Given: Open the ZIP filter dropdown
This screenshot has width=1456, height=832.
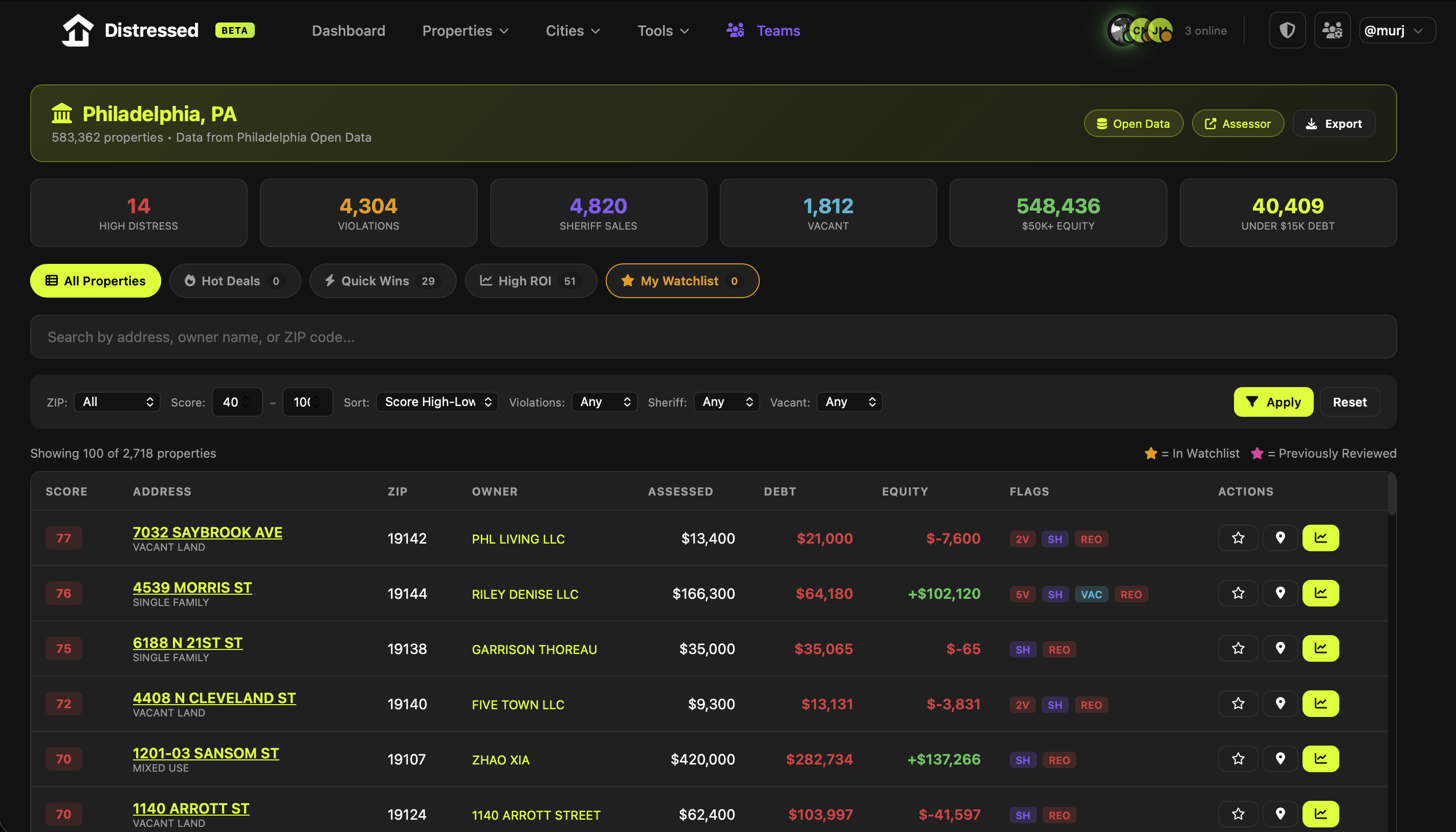Looking at the screenshot, I should (117, 402).
